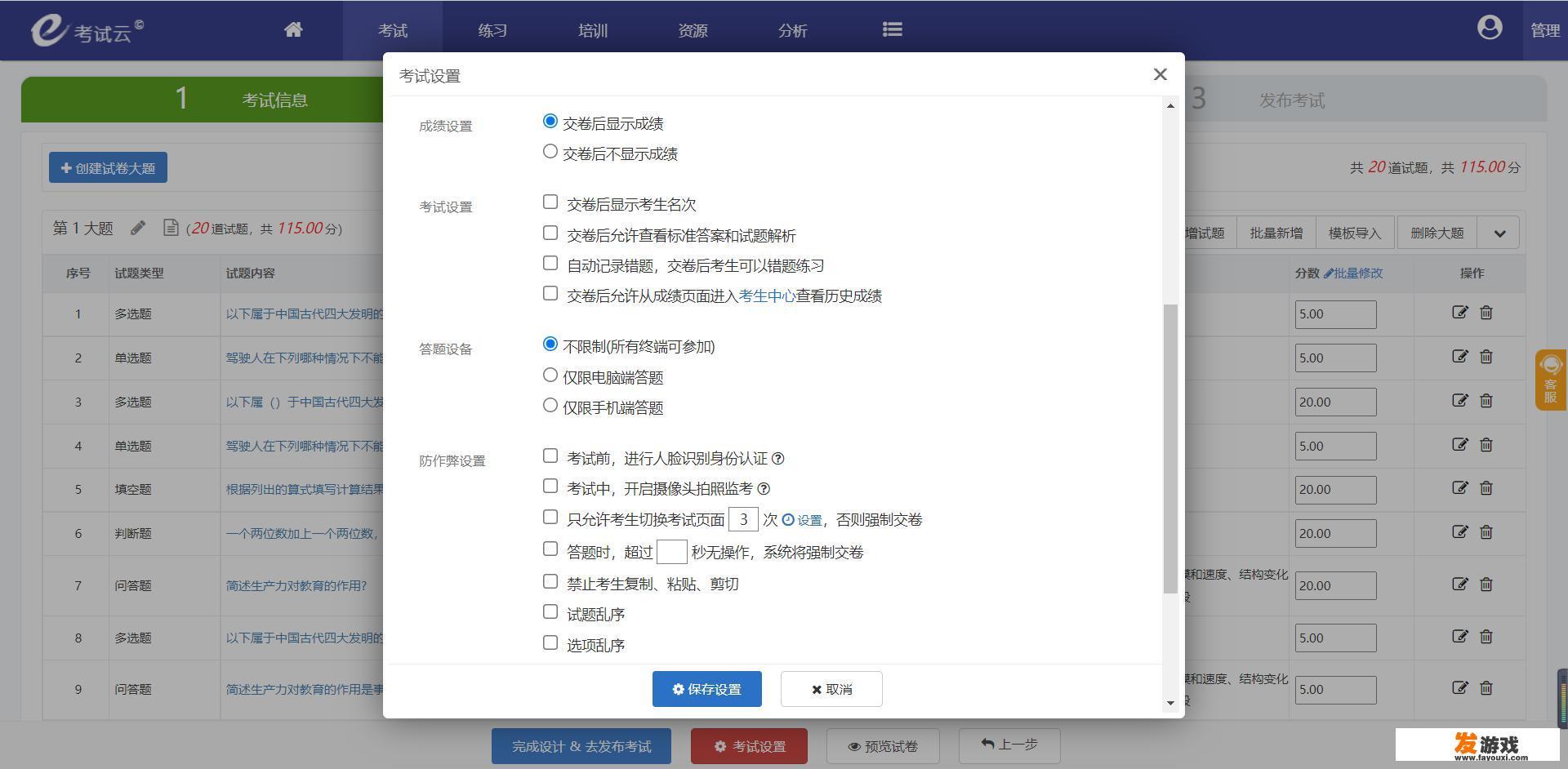Edit question row 7 with edit icon
This screenshot has height=769, width=1568.
pyautogui.click(x=1459, y=585)
